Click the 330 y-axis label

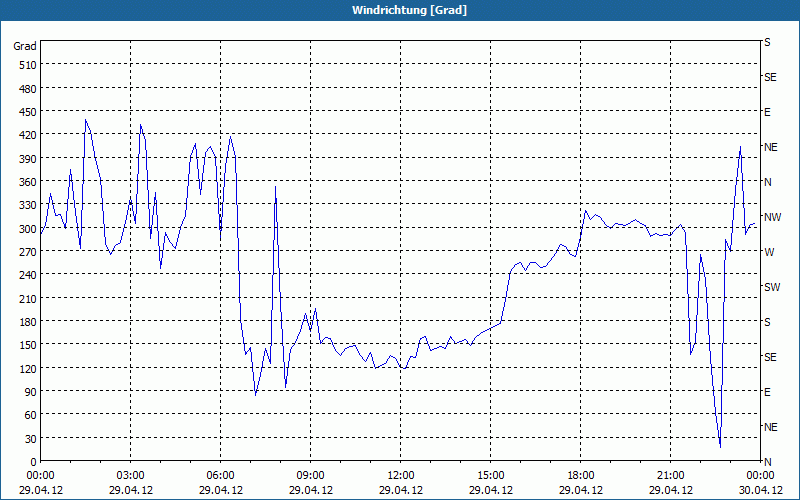pyautogui.click(x=28, y=205)
